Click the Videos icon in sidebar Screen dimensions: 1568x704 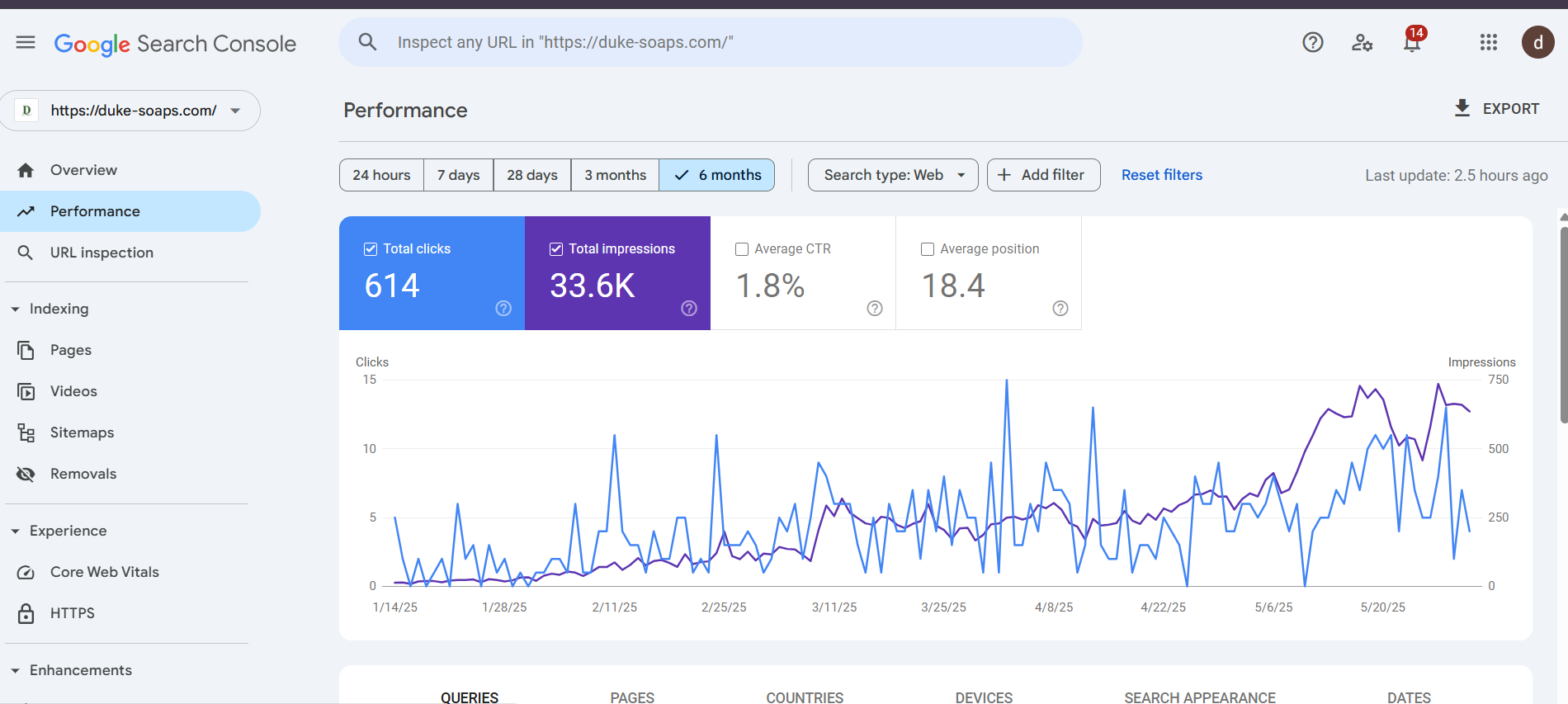[26, 391]
